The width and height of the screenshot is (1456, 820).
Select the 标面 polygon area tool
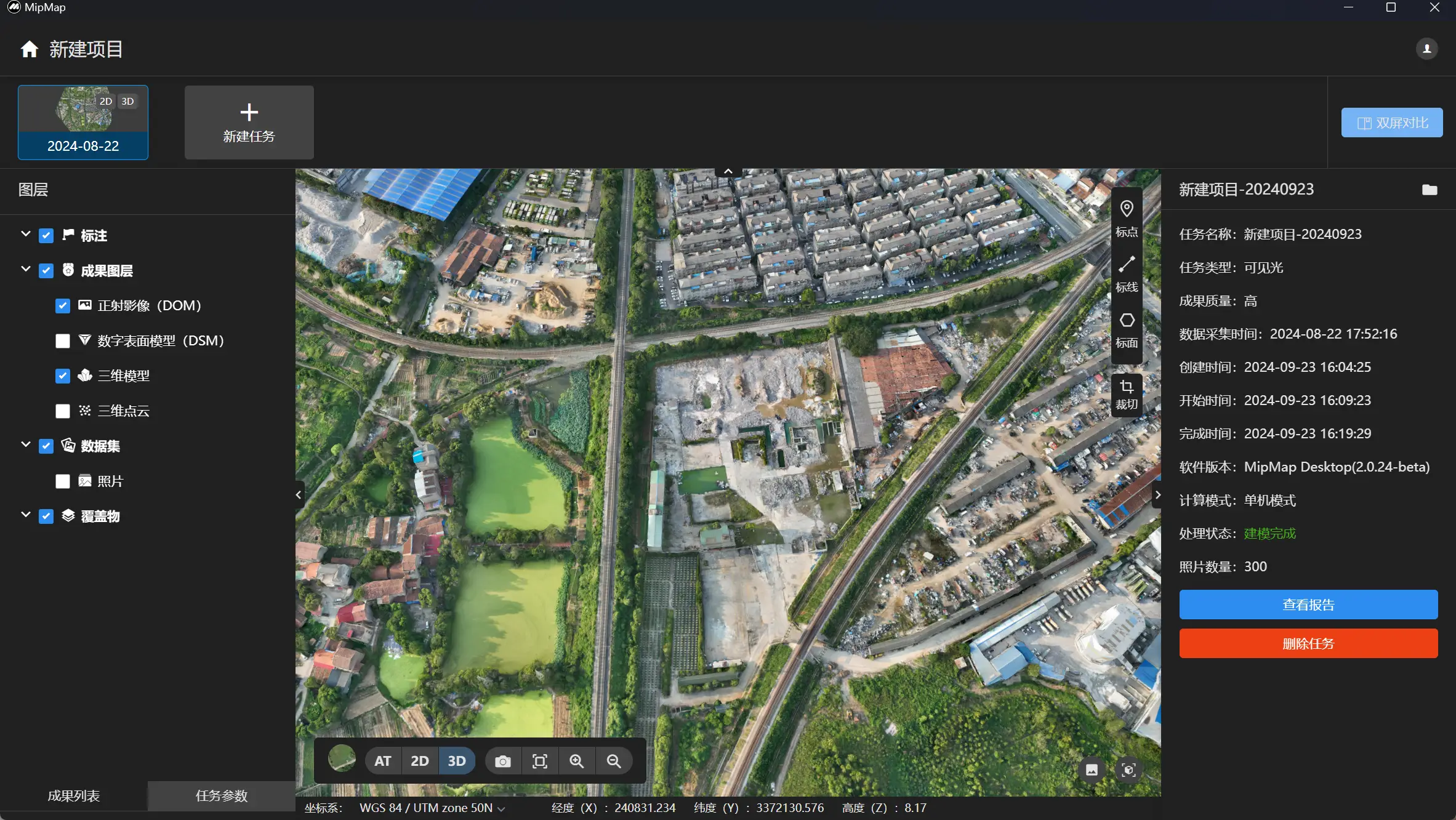(x=1127, y=329)
